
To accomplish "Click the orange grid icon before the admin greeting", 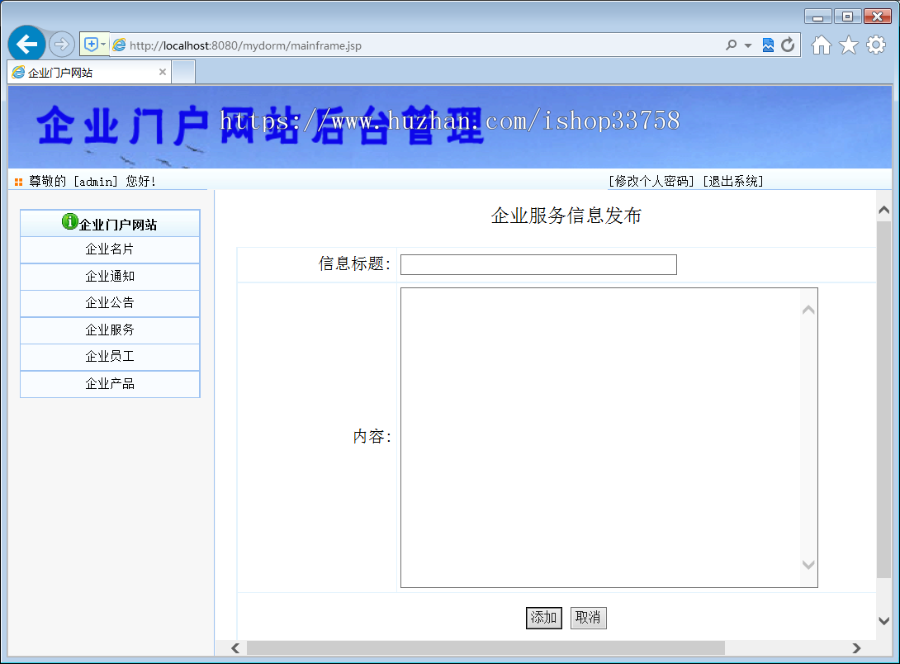I will (x=17, y=181).
